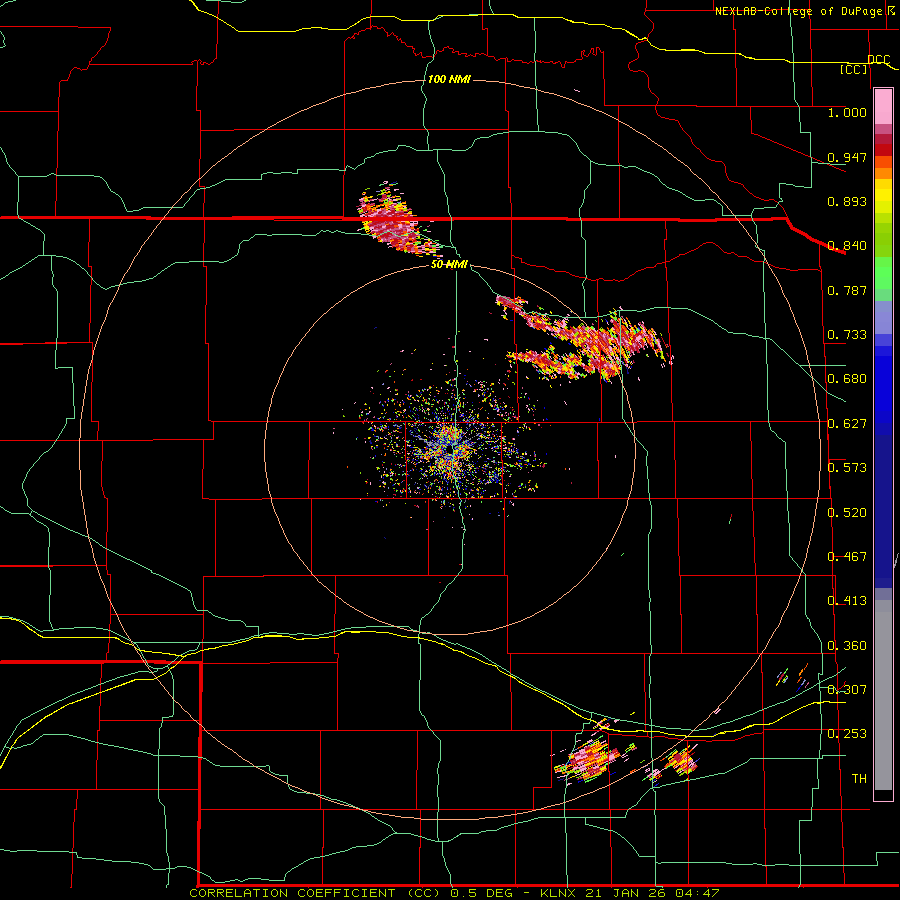The height and width of the screenshot is (900, 900).
Task: Click the 0.520 scale value
Action: coord(847,513)
